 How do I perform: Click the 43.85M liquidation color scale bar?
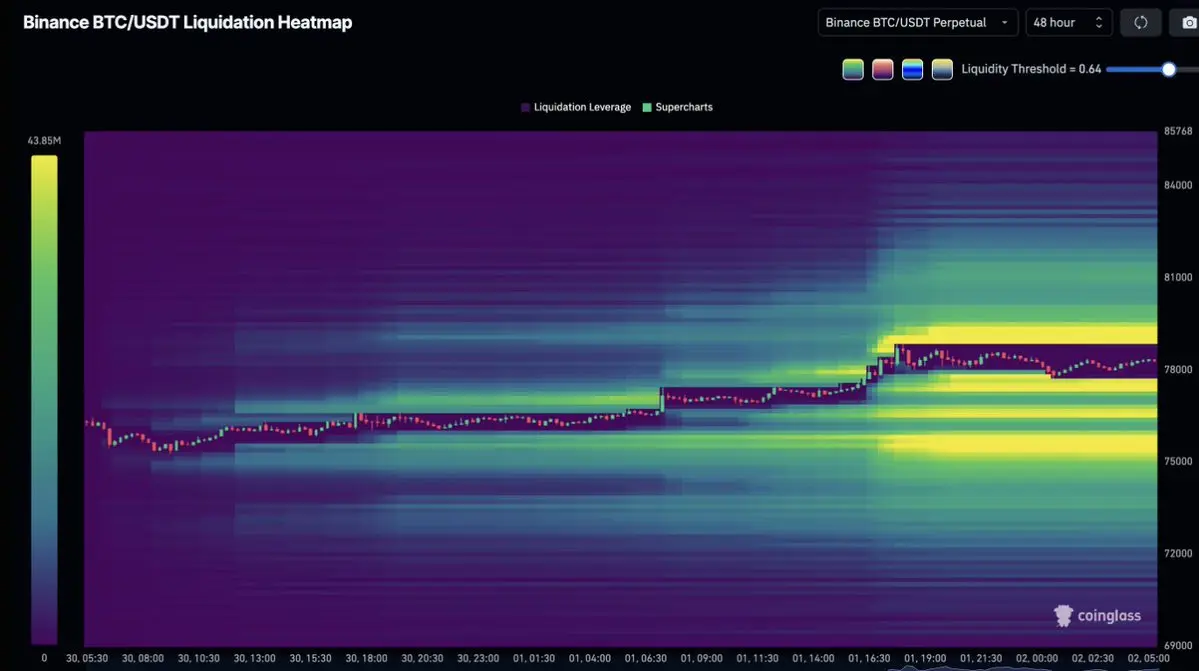(x=44, y=400)
